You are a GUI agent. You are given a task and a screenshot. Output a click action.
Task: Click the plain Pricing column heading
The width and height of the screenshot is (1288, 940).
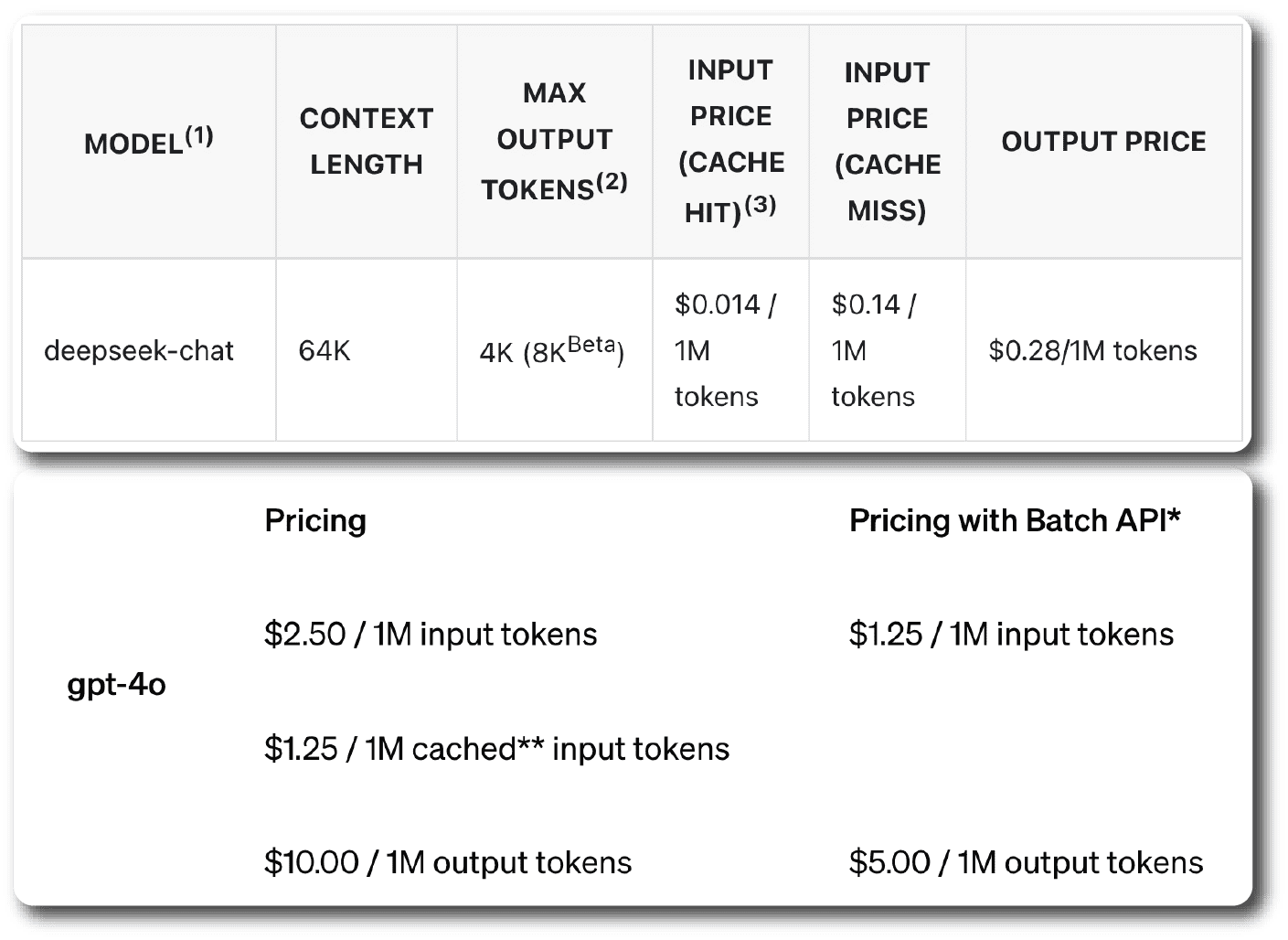point(315,520)
